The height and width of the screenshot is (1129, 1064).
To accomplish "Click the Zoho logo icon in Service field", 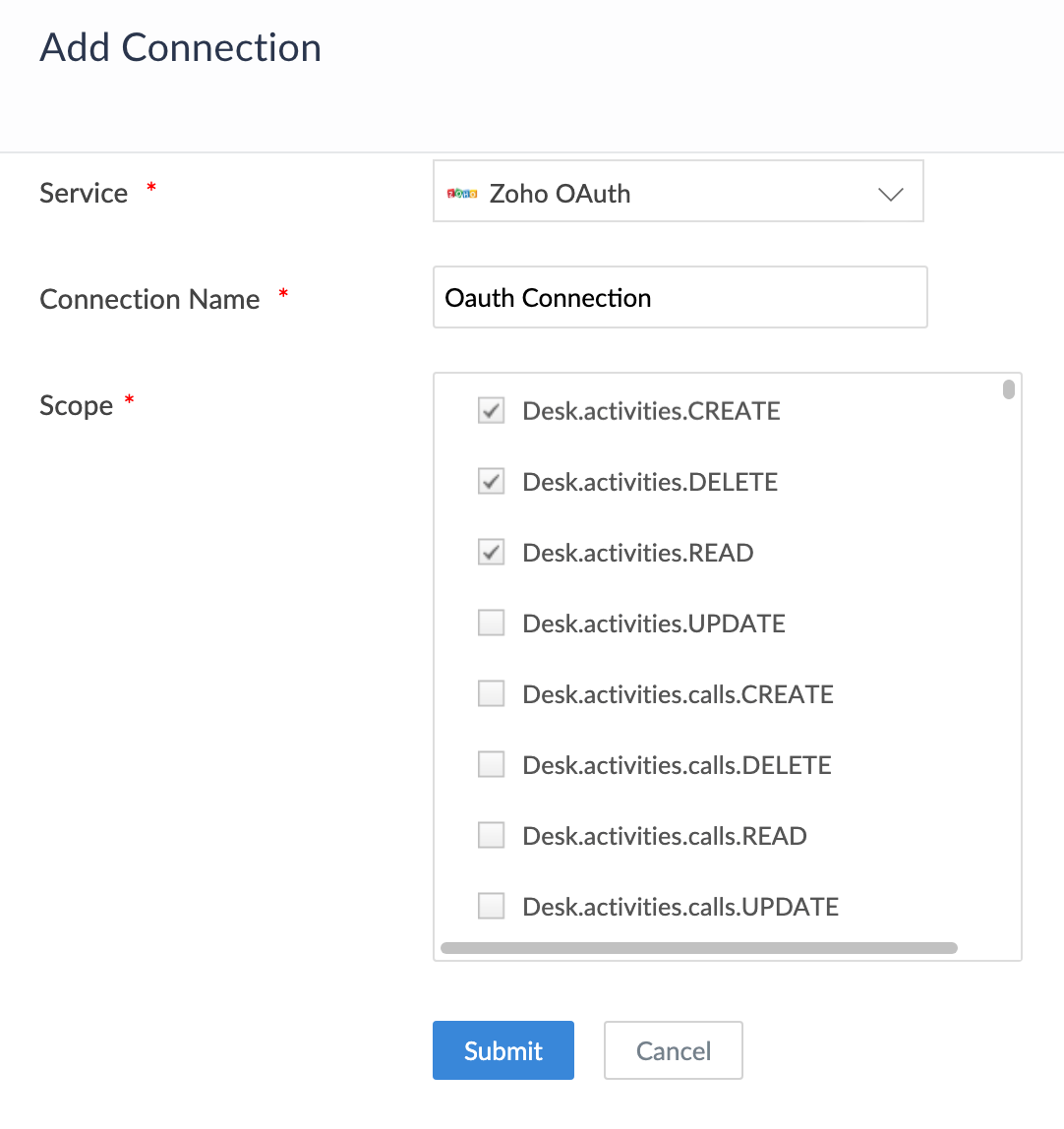I will pyautogui.click(x=462, y=194).
